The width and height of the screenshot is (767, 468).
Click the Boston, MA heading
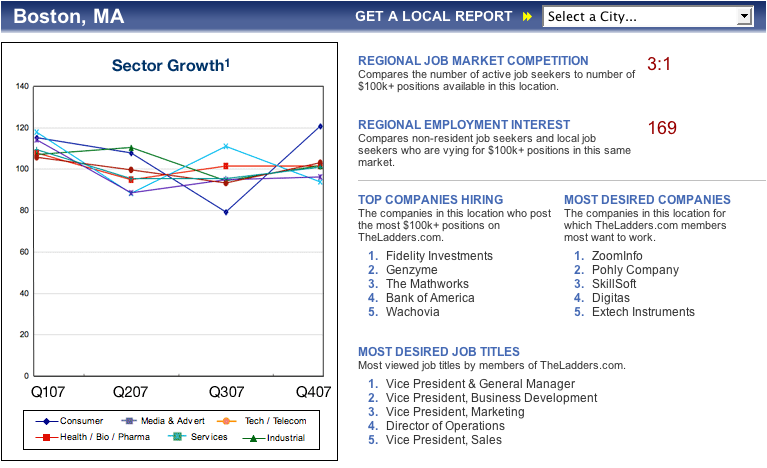coord(68,16)
